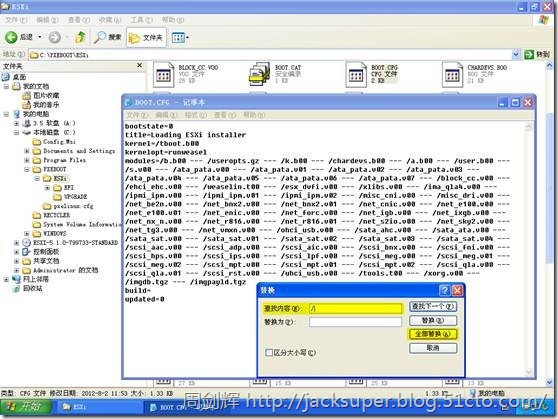Expand the Documents and Settings folder node
Viewport: 558px width, 419px height.
click(x=27, y=151)
